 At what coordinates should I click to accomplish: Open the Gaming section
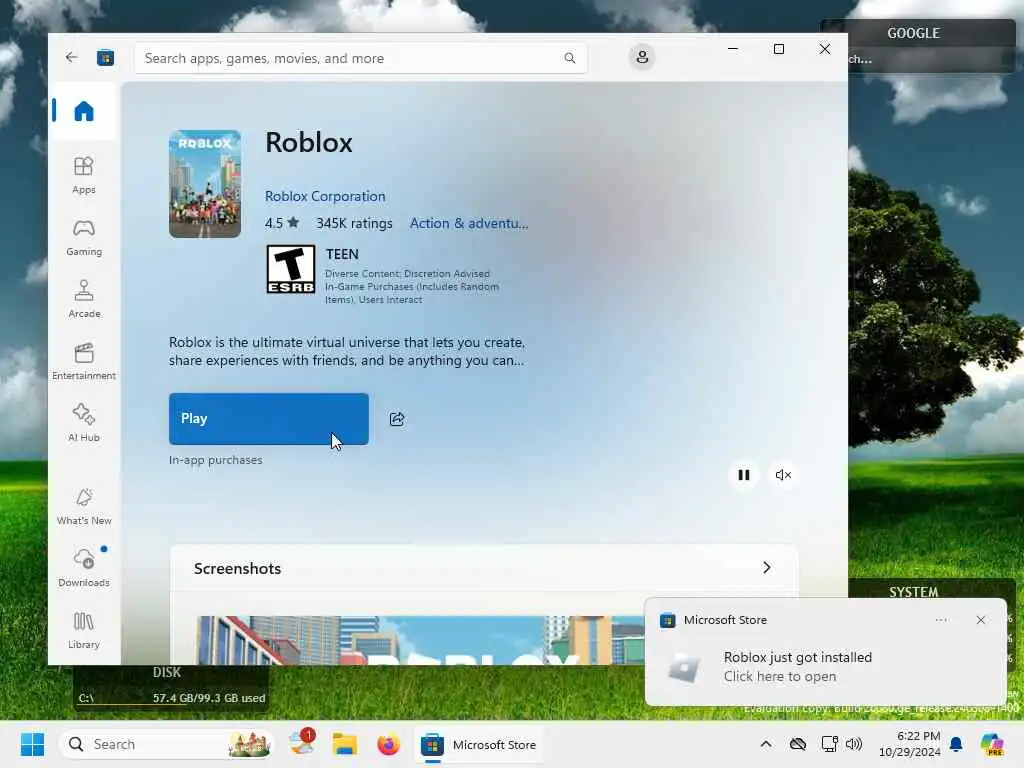[x=84, y=237]
